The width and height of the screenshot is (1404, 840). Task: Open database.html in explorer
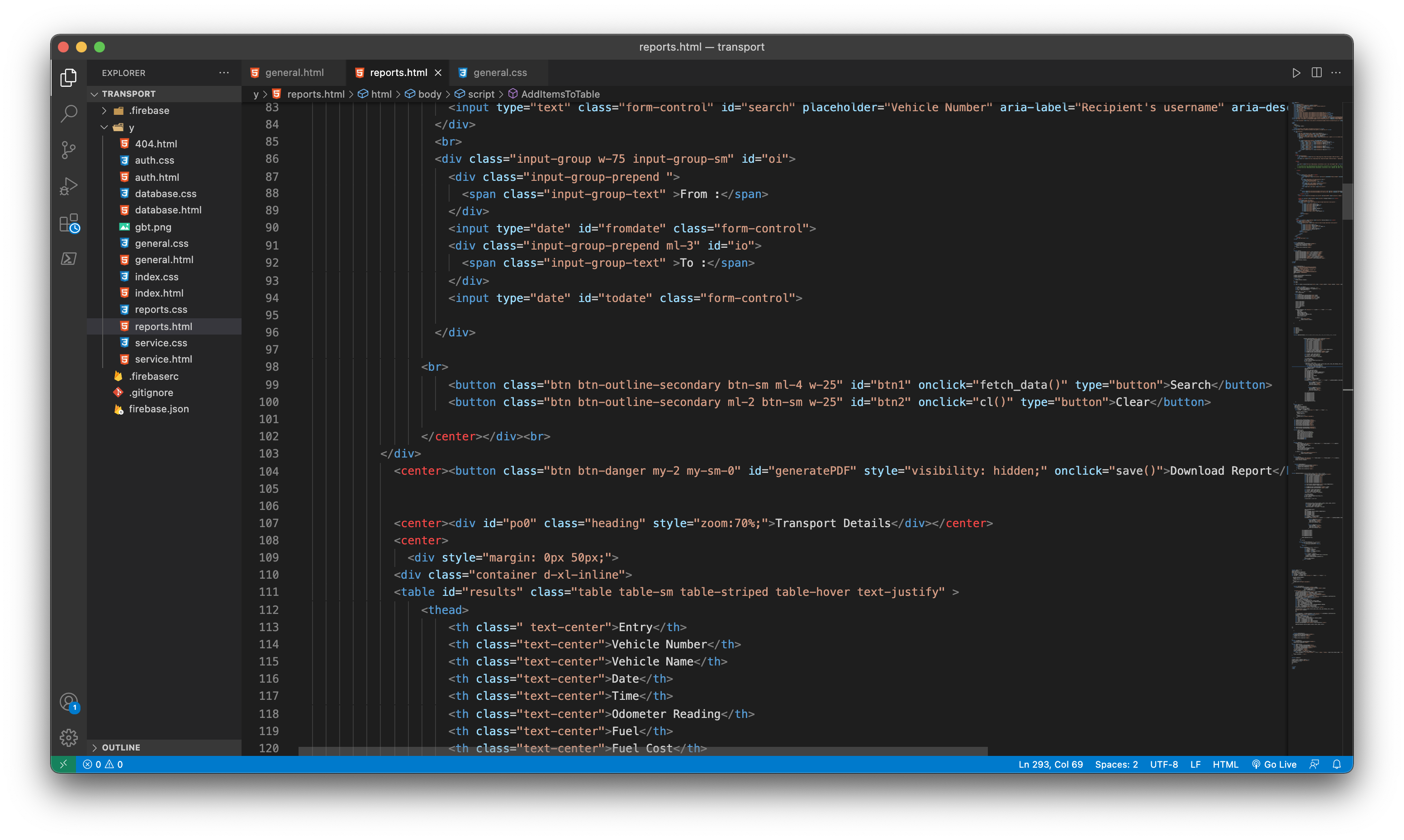tap(164, 210)
